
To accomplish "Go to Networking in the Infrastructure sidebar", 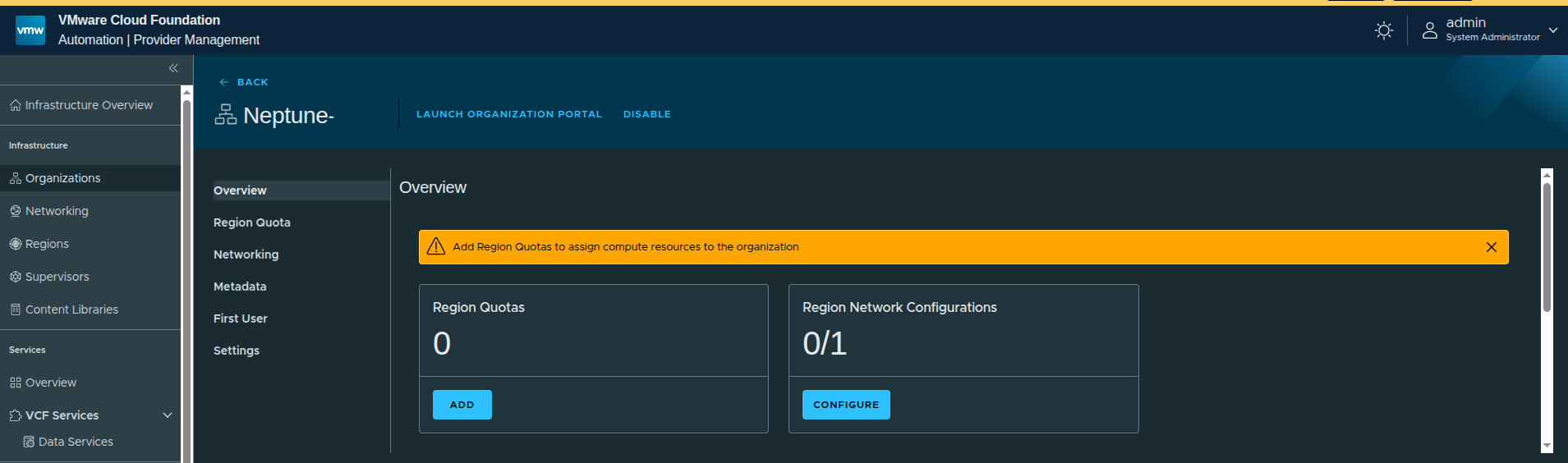I will 57,211.
